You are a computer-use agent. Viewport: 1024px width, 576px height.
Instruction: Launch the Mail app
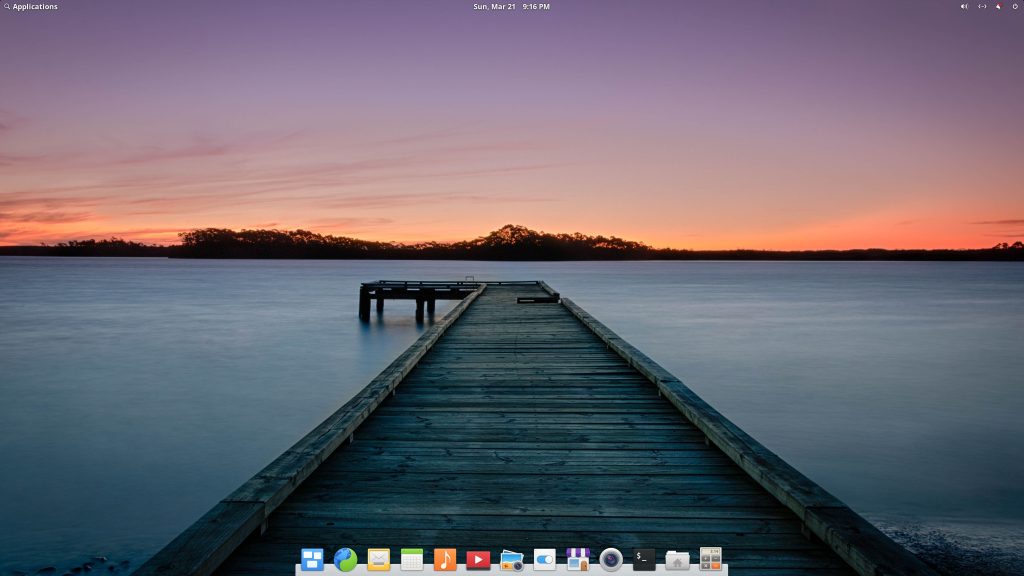(x=378, y=560)
